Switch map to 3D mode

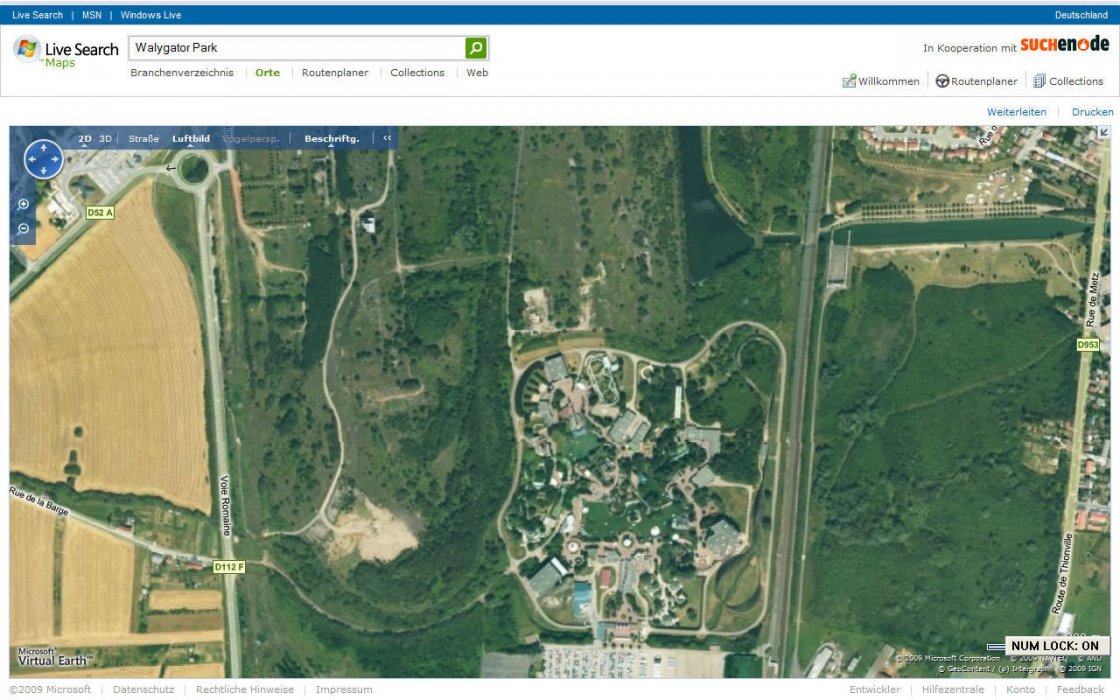tap(105, 139)
